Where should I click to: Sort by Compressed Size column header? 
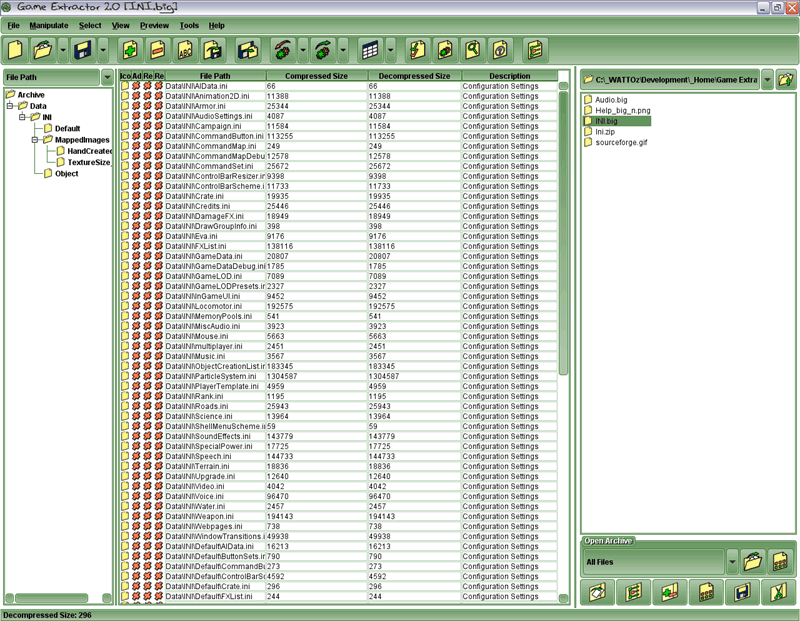(316, 76)
